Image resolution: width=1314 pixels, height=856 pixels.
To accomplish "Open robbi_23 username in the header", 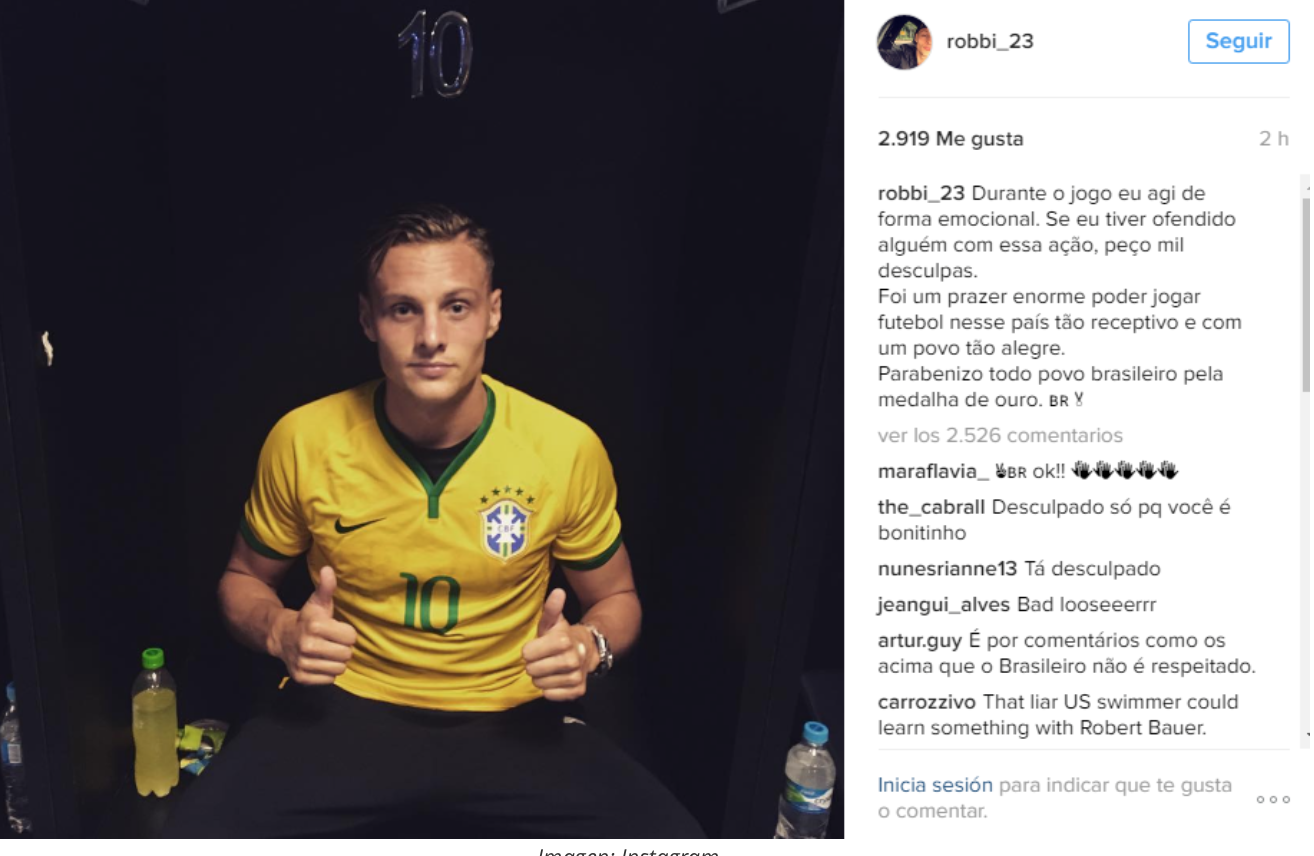I will click(x=990, y=42).
